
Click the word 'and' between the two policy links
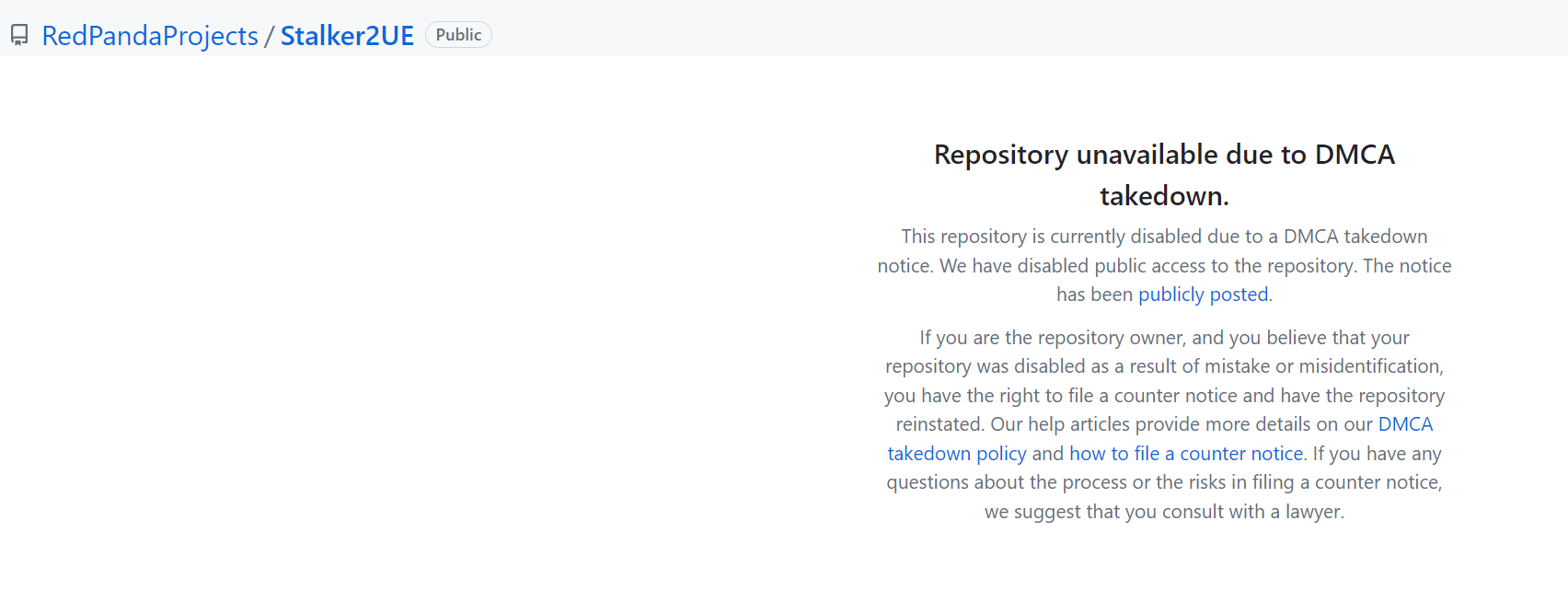tap(1047, 454)
